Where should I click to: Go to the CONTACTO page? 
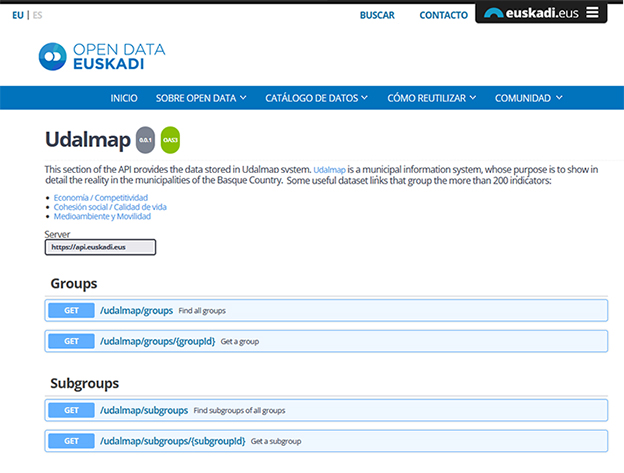tap(443, 15)
